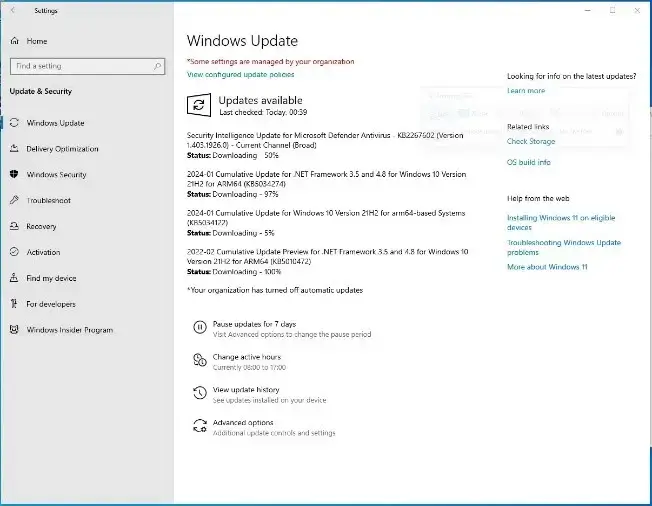Open the Check Storage link
The image size is (652, 506).
click(x=531, y=141)
